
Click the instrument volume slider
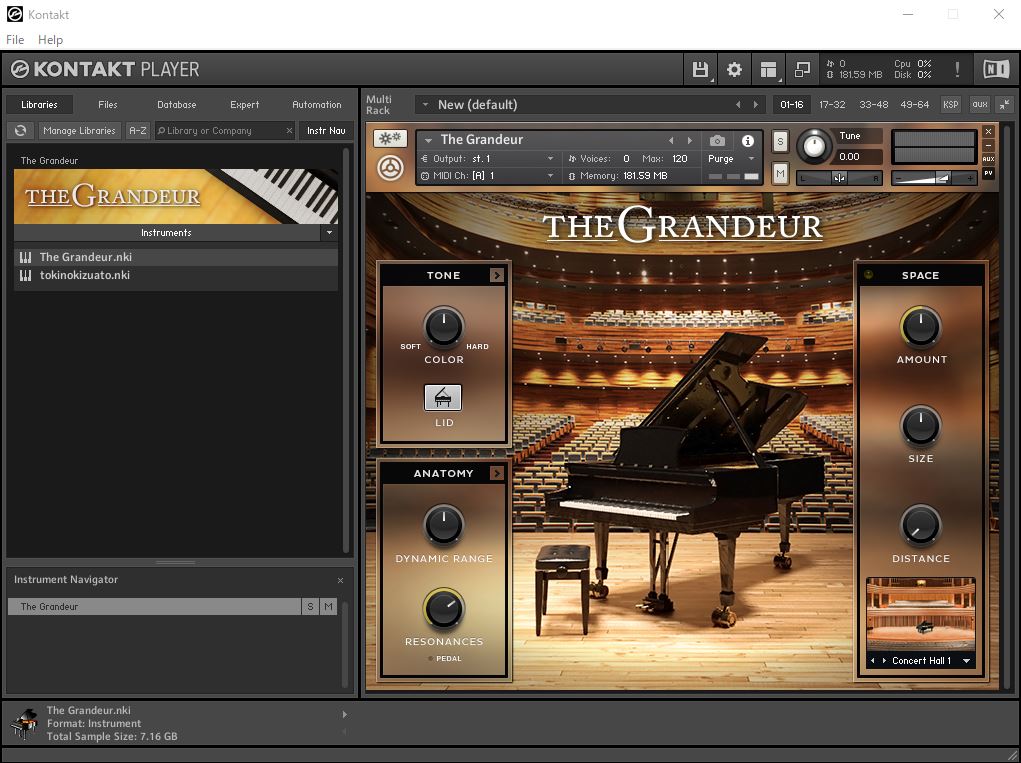tap(934, 178)
